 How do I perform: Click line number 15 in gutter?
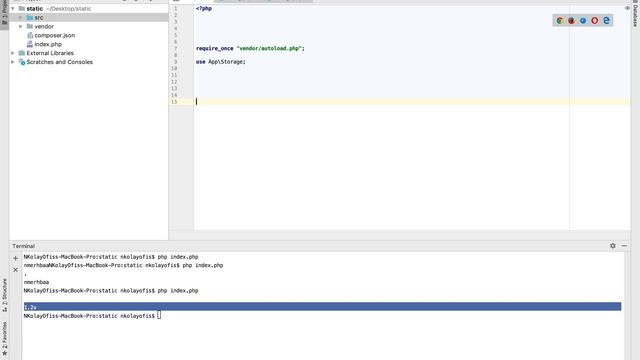coord(174,102)
